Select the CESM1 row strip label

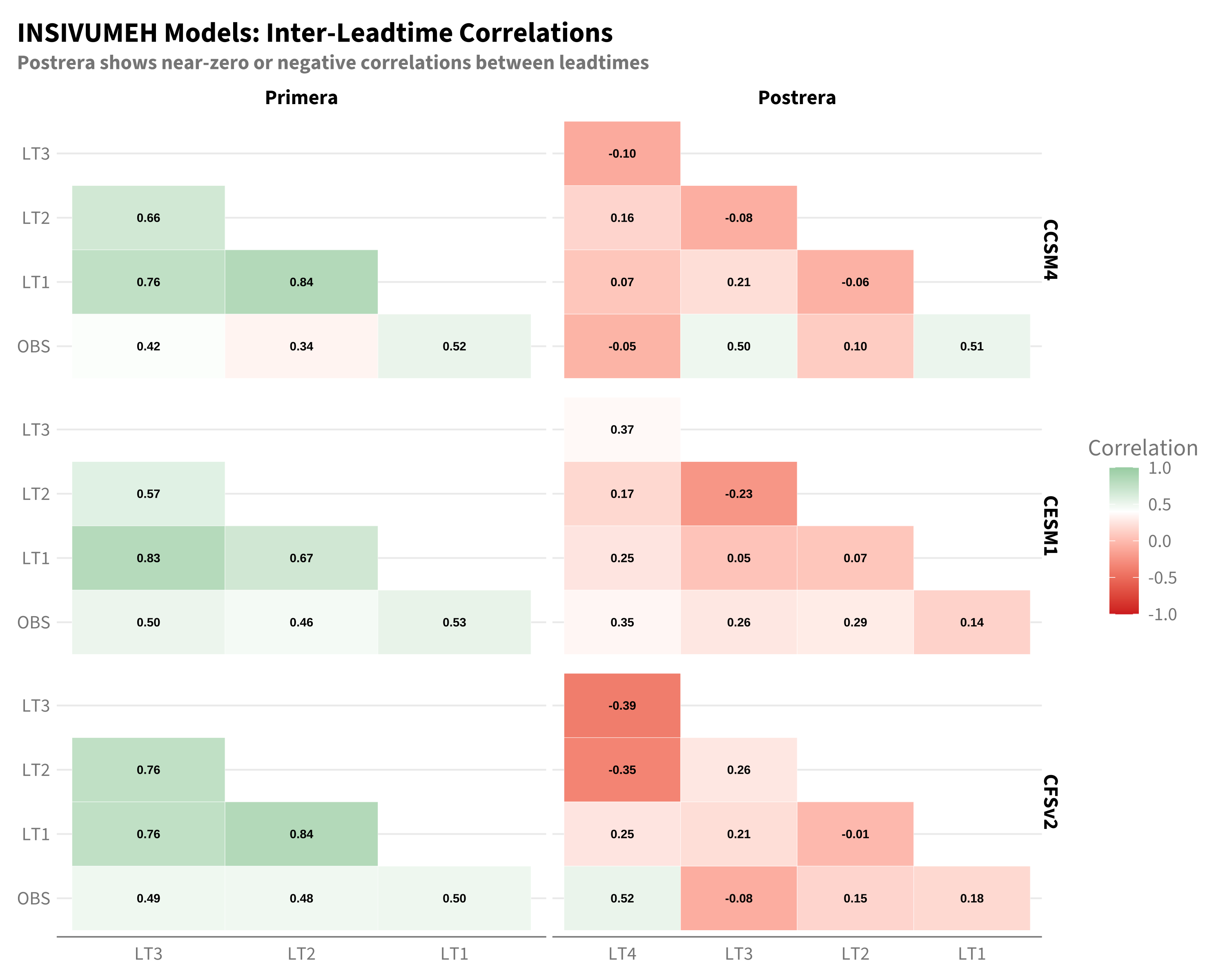(1050, 526)
